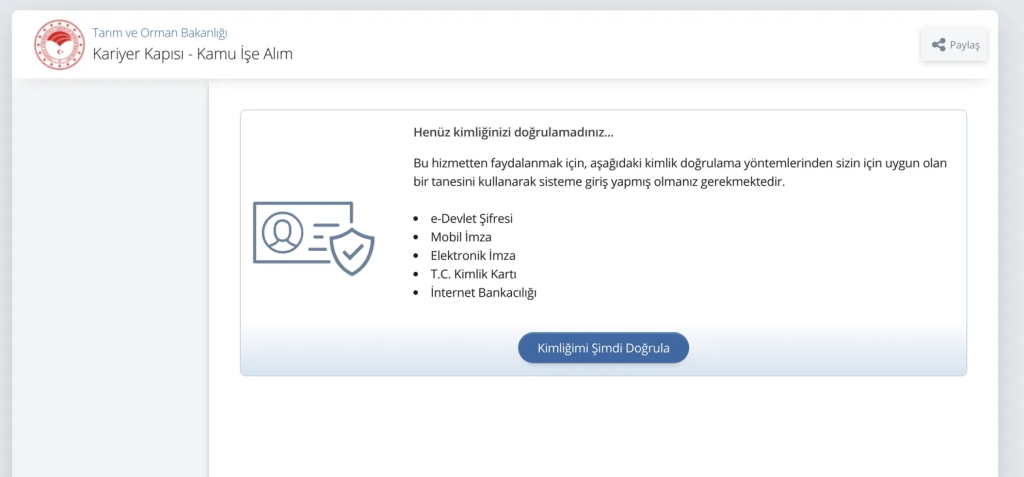The image size is (1024, 477).
Task: Select the Kariyer Kapısı - Kamu İşe Alım title
Action: point(193,54)
